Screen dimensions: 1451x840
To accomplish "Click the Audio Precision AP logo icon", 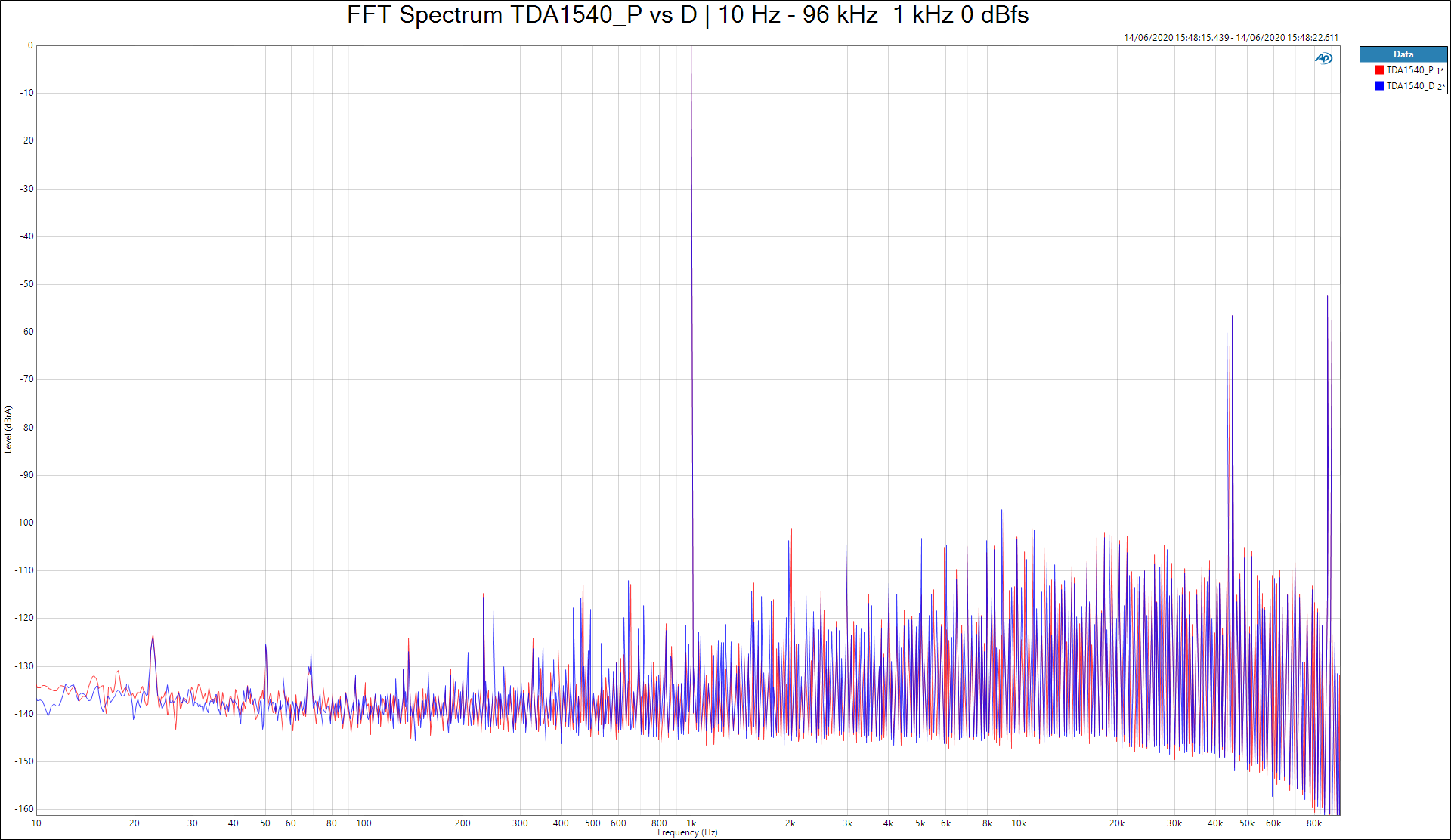I will tap(1323, 58).
